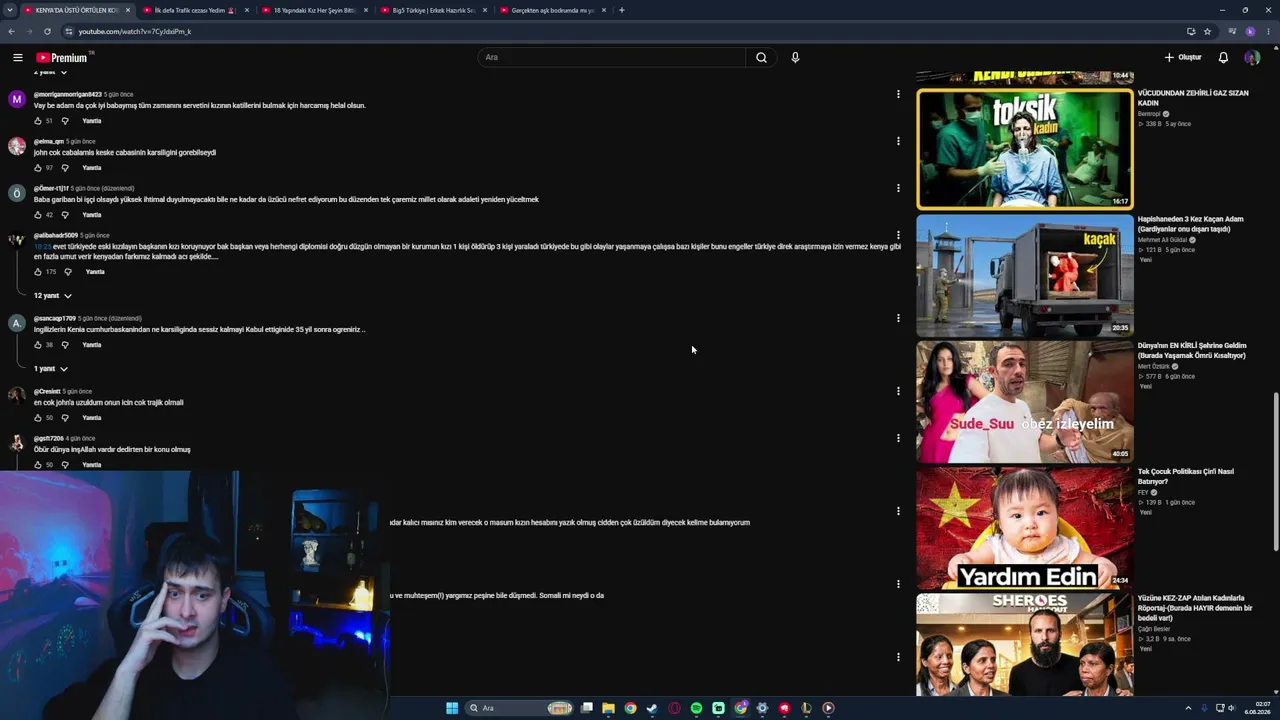This screenshot has height=720, width=1280.
Task: Switch to "İlk defa Trafik cezası Yedim" tab
Action: (x=195, y=10)
